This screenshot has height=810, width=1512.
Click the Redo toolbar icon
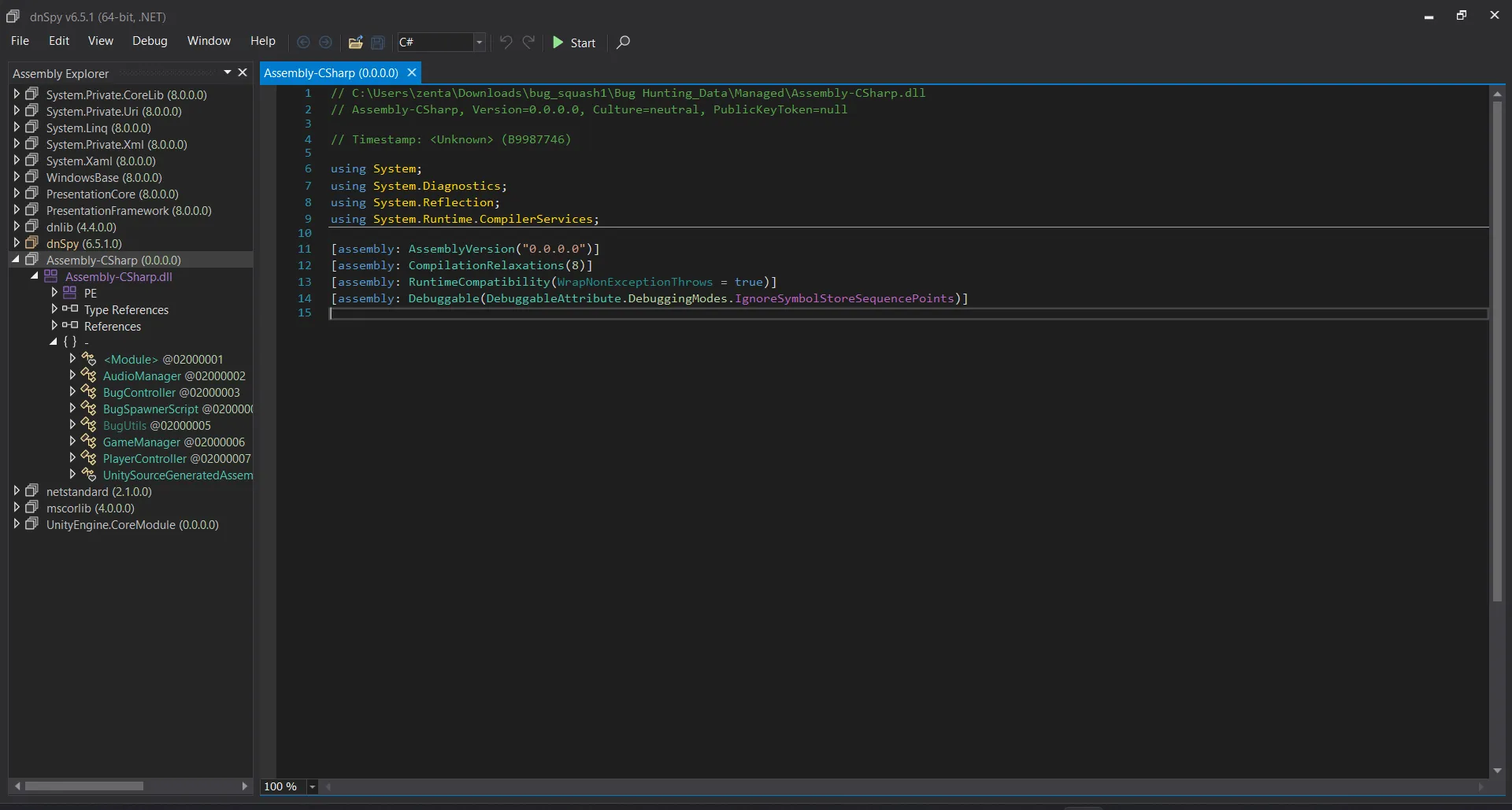point(528,43)
